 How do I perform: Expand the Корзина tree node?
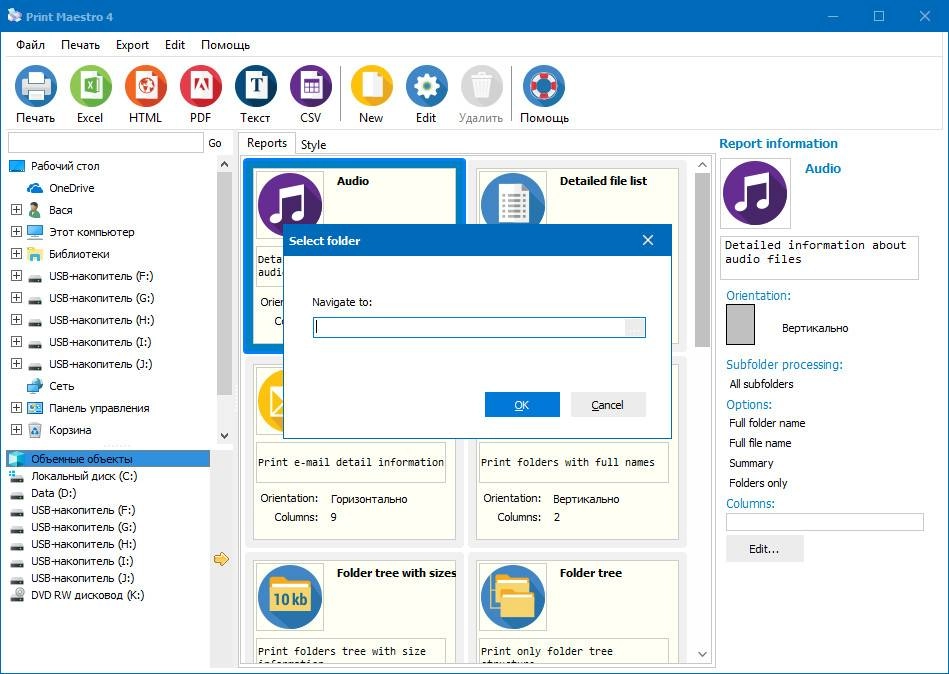(x=16, y=430)
